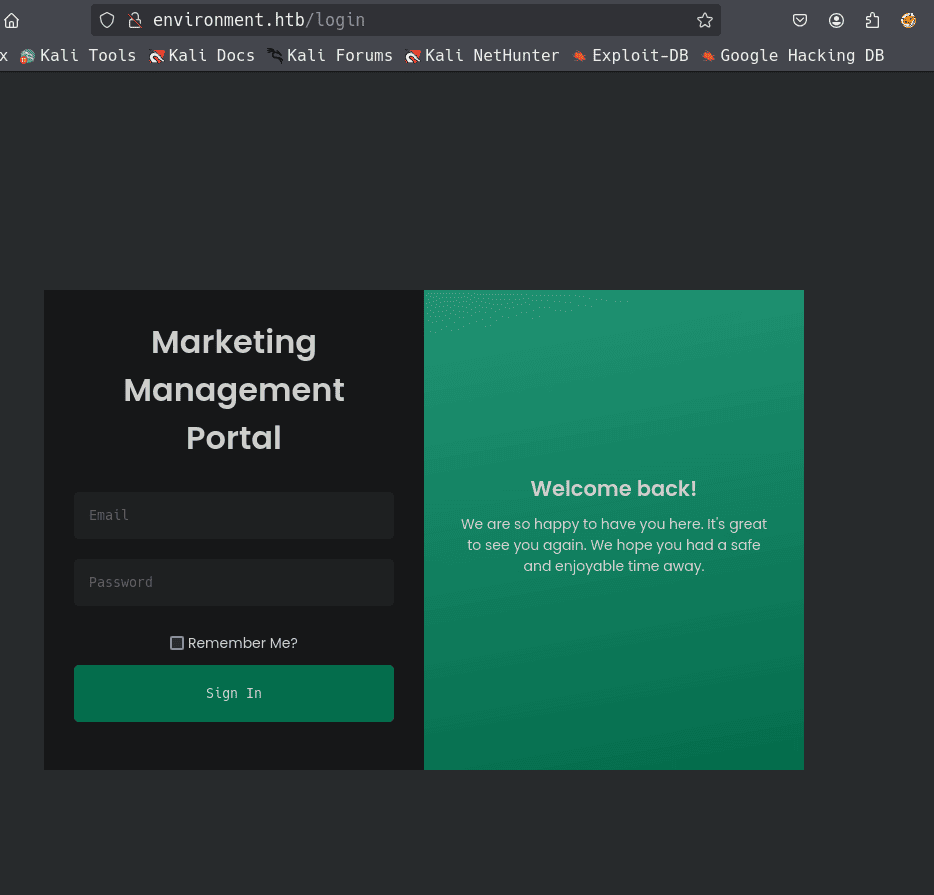Go to the Kali Forums bookmark
Viewport: 934px width, 895px height.
click(x=330, y=55)
